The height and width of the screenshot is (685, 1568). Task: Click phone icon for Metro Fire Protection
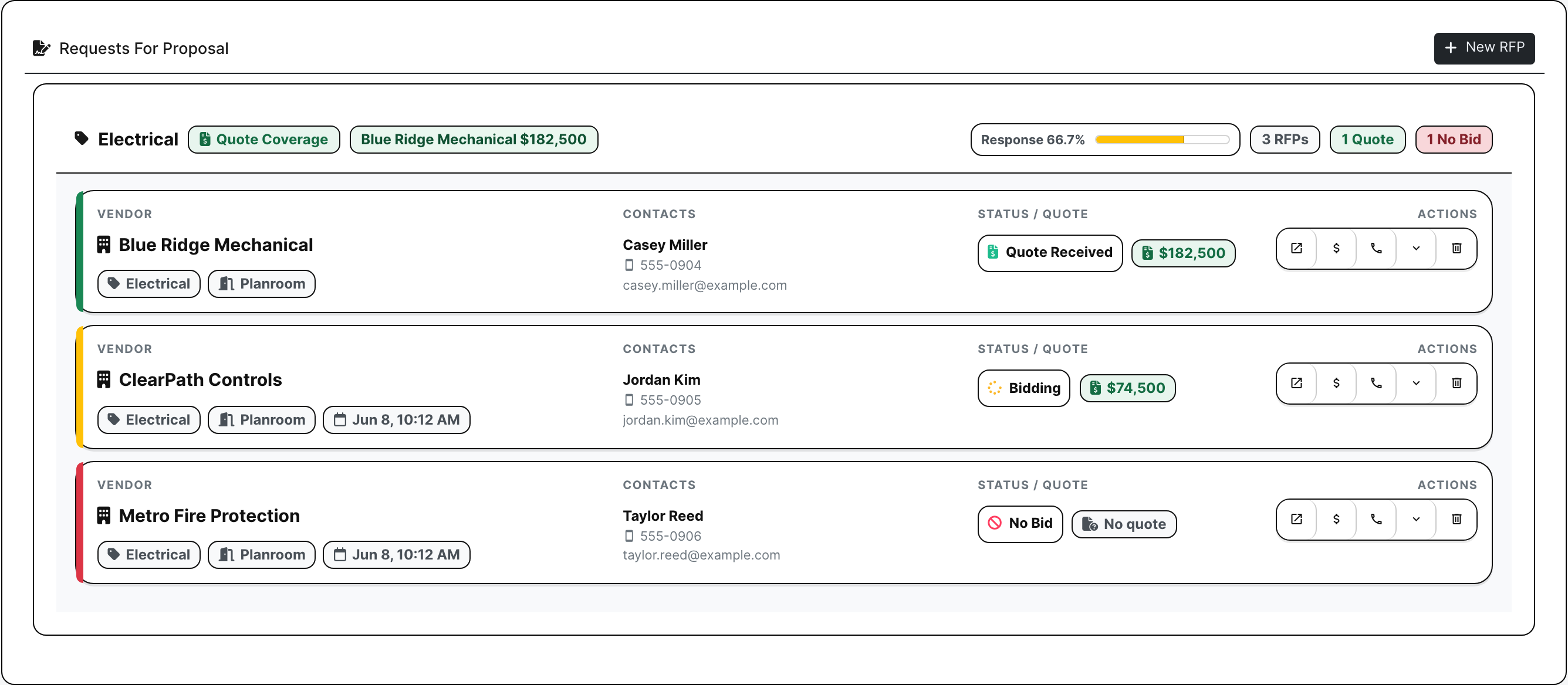[x=1376, y=520]
